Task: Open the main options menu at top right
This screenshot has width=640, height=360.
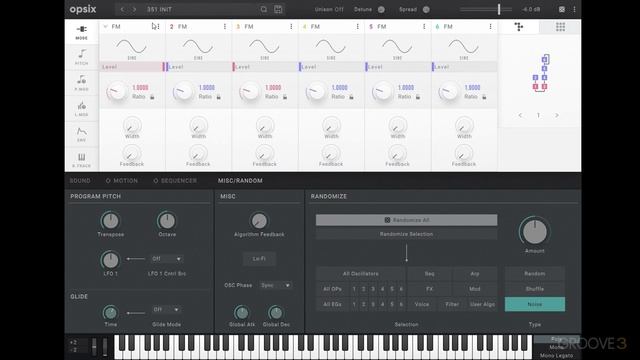Action: [574, 9]
